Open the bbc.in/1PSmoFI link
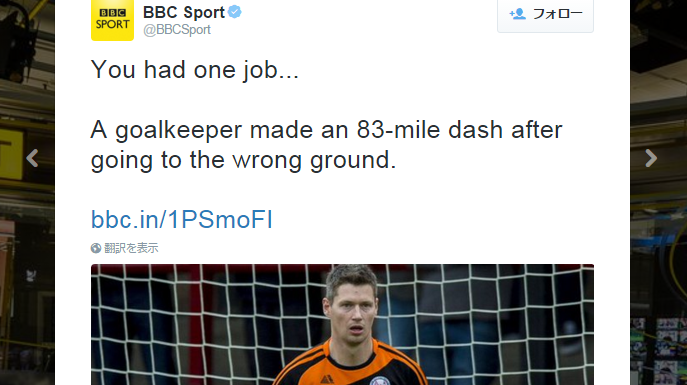This screenshot has height=385, width=687. click(x=182, y=219)
